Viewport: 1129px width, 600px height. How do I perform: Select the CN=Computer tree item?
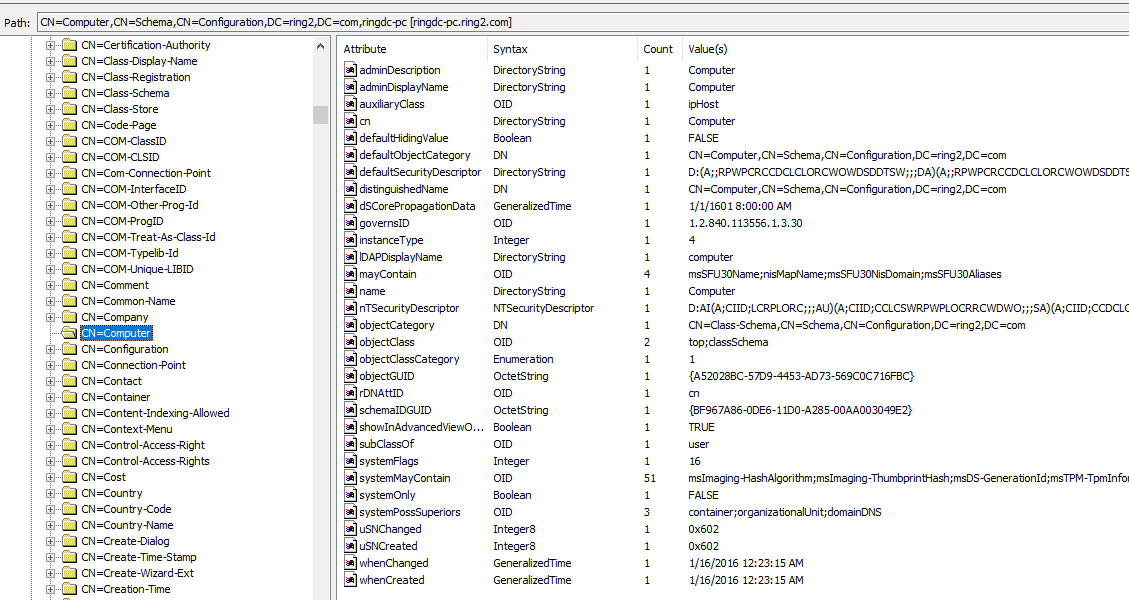click(116, 333)
